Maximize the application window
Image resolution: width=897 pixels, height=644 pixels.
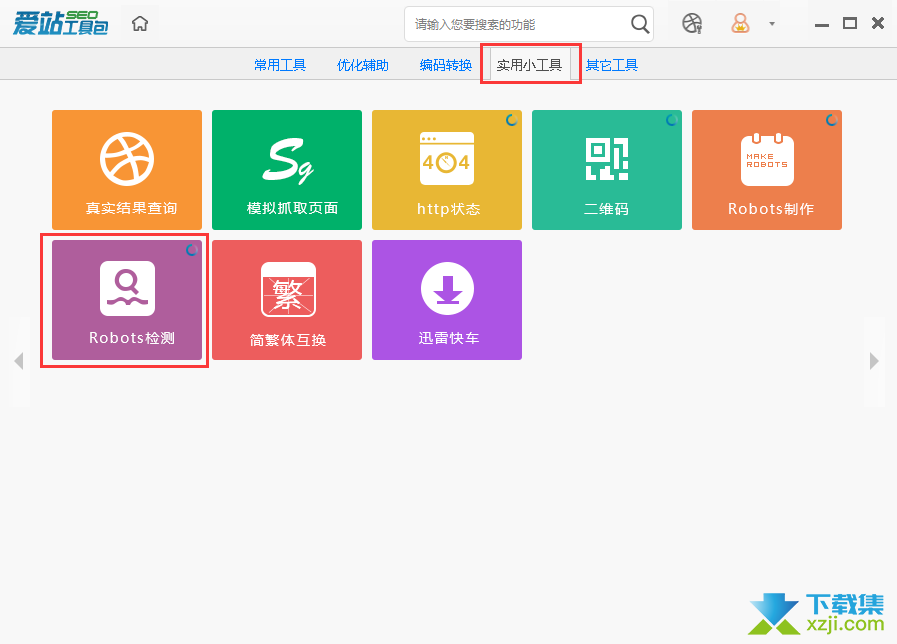pos(850,23)
